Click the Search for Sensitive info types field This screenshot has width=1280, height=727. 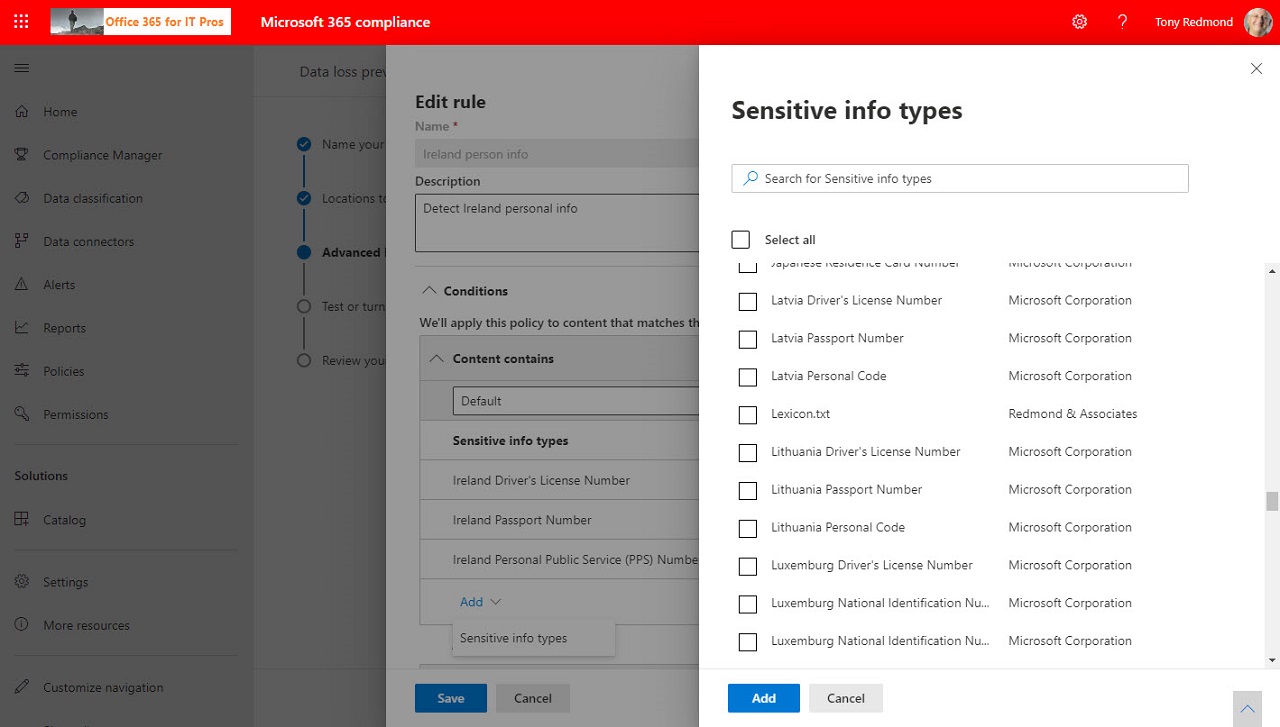(960, 179)
